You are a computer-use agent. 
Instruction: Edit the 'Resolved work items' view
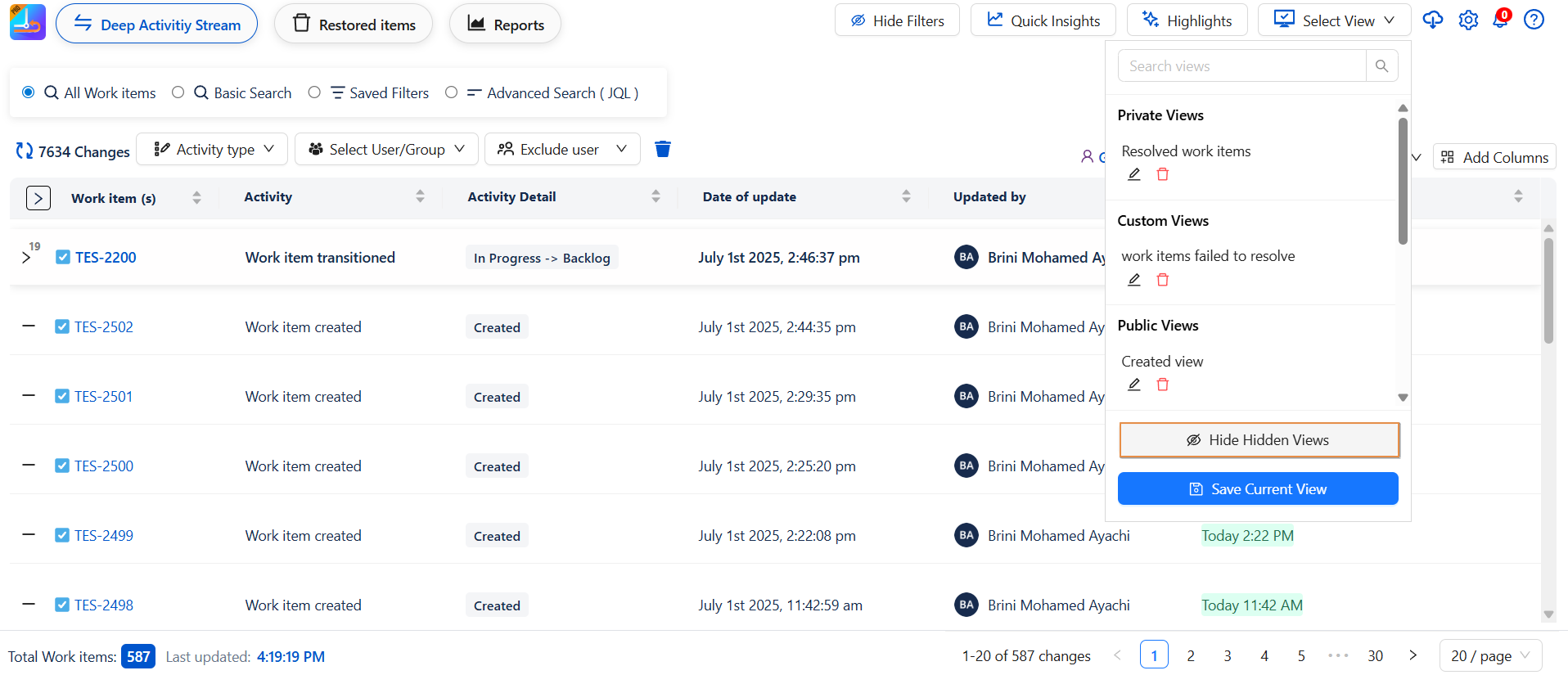1134,174
